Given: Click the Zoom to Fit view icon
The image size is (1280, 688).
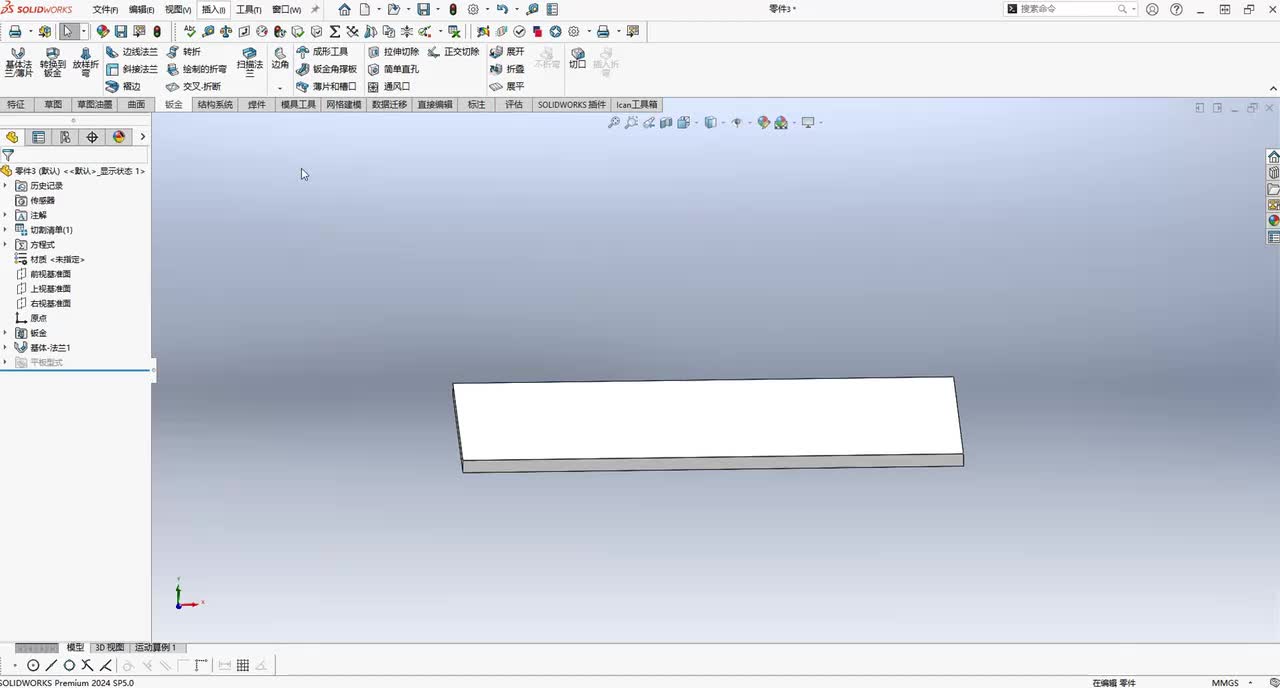Looking at the screenshot, I should tap(614, 123).
